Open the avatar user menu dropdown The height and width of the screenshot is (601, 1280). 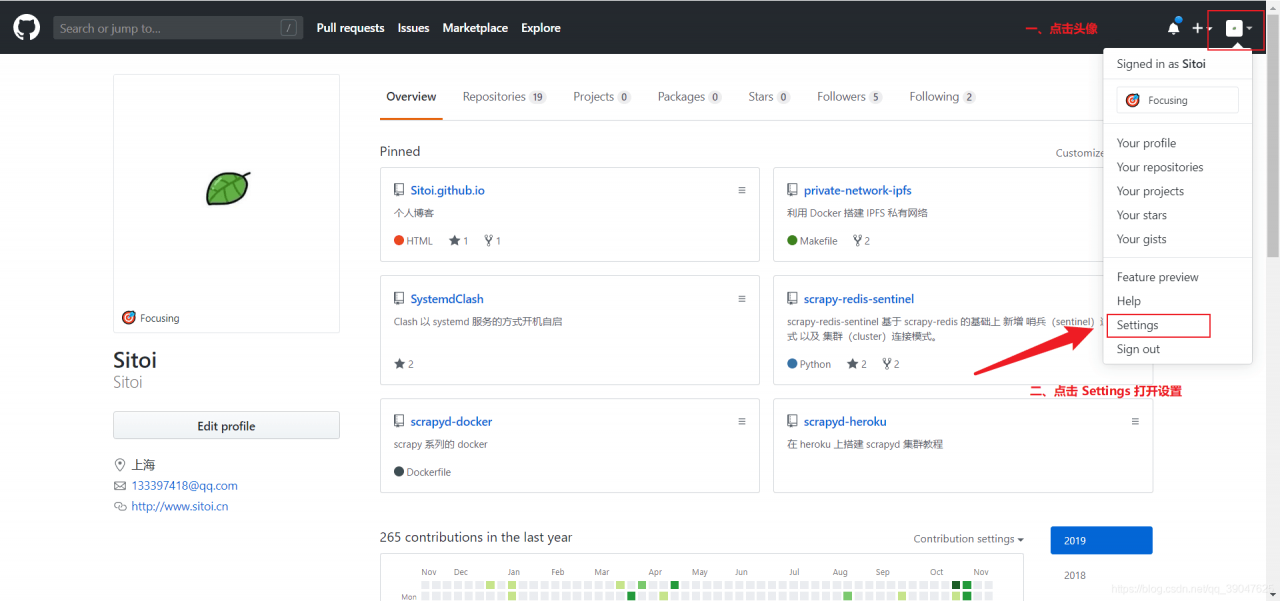1240,28
